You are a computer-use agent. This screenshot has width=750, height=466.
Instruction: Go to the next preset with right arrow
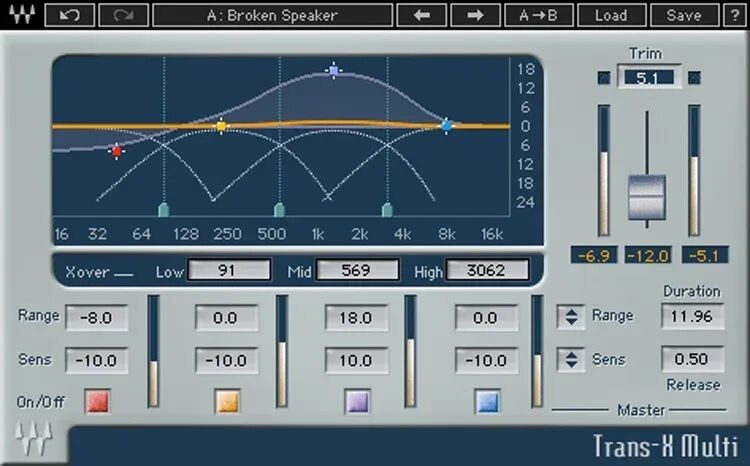[475, 15]
